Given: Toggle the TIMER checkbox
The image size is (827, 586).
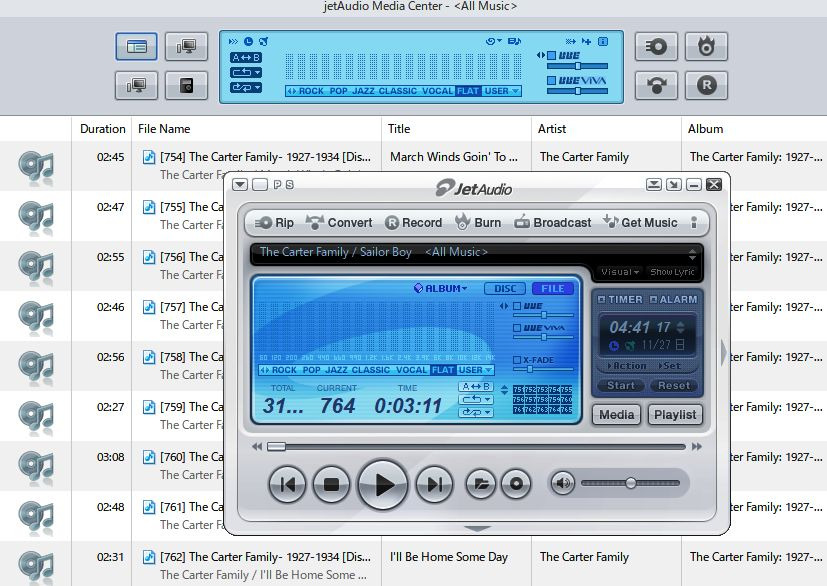Looking at the screenshot, I should point(601,299).
